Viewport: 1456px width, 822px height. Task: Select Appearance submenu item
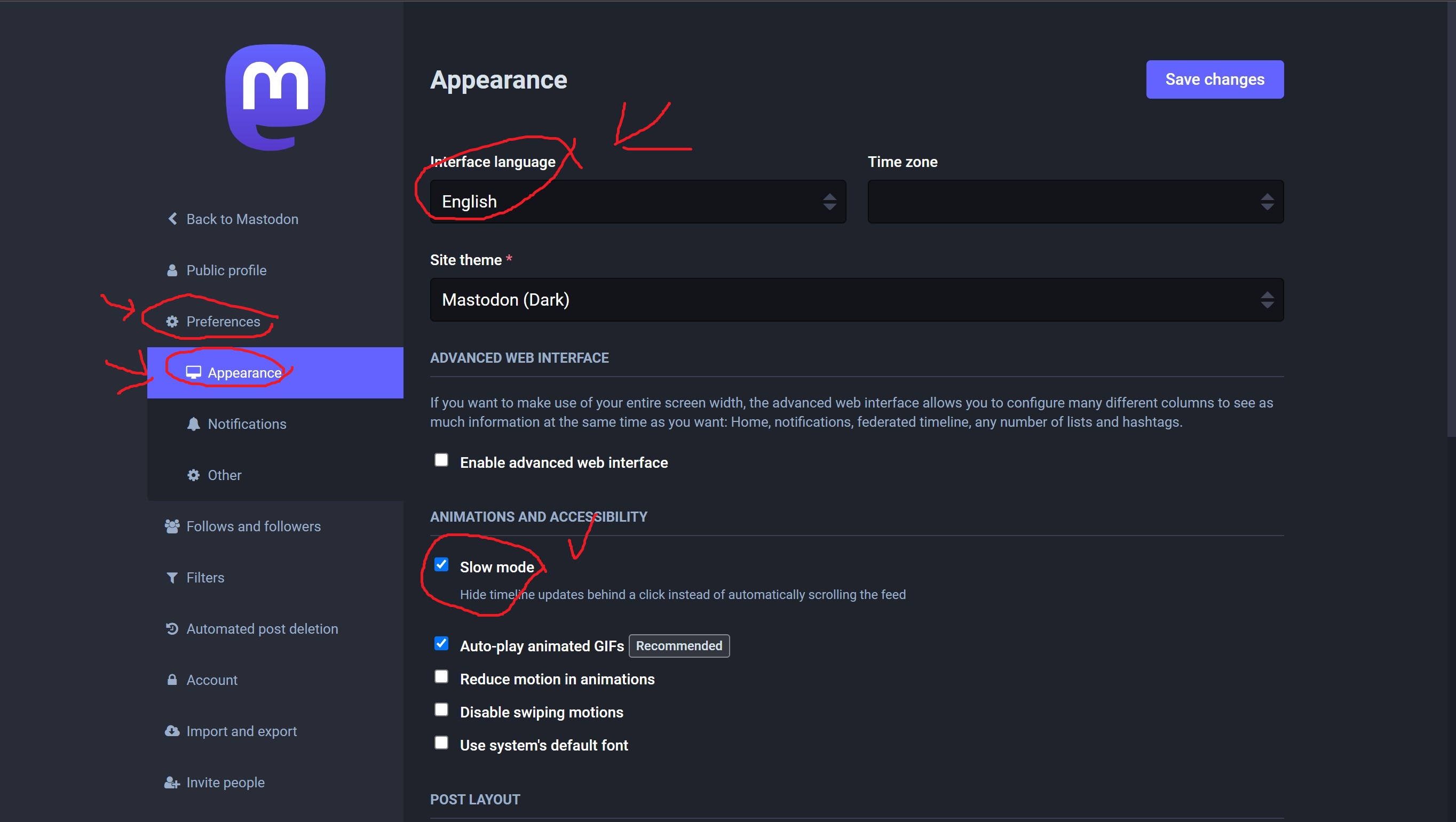(275, 373)
